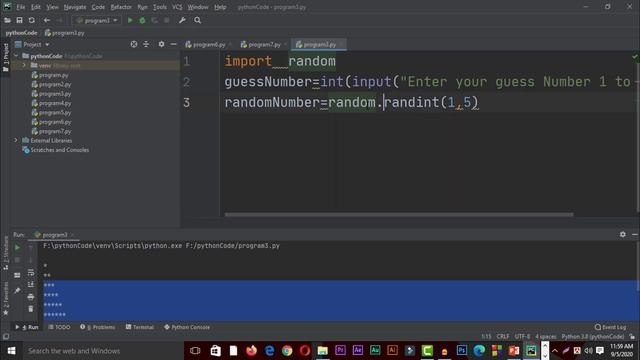Toggle scroll to end icon in Run panel
The height and width of the screenshot is (360, 640).
[x=31, y=284]
